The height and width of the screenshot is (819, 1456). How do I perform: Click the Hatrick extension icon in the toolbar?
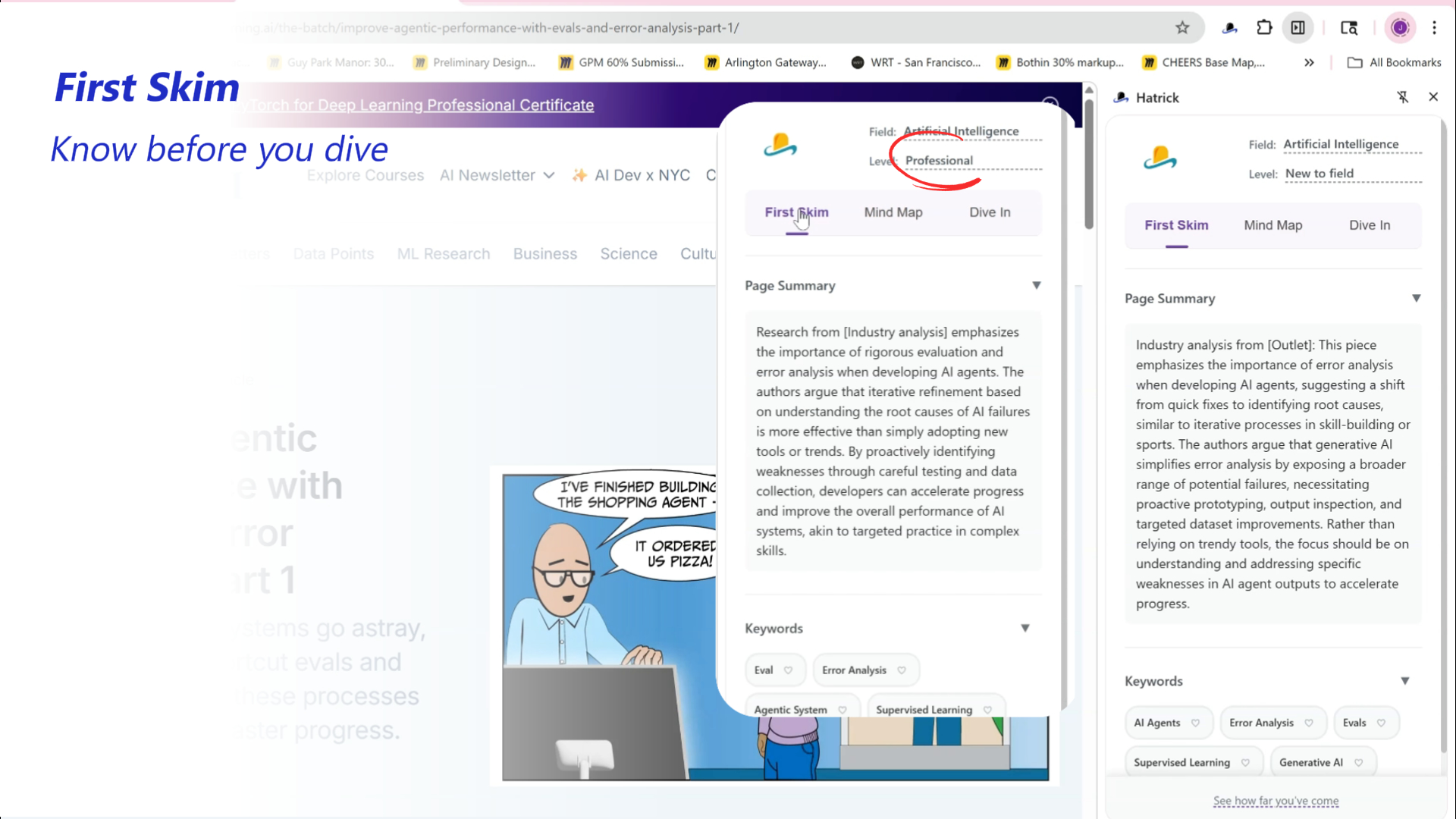pyautogui.click(x=1230, y=28)
